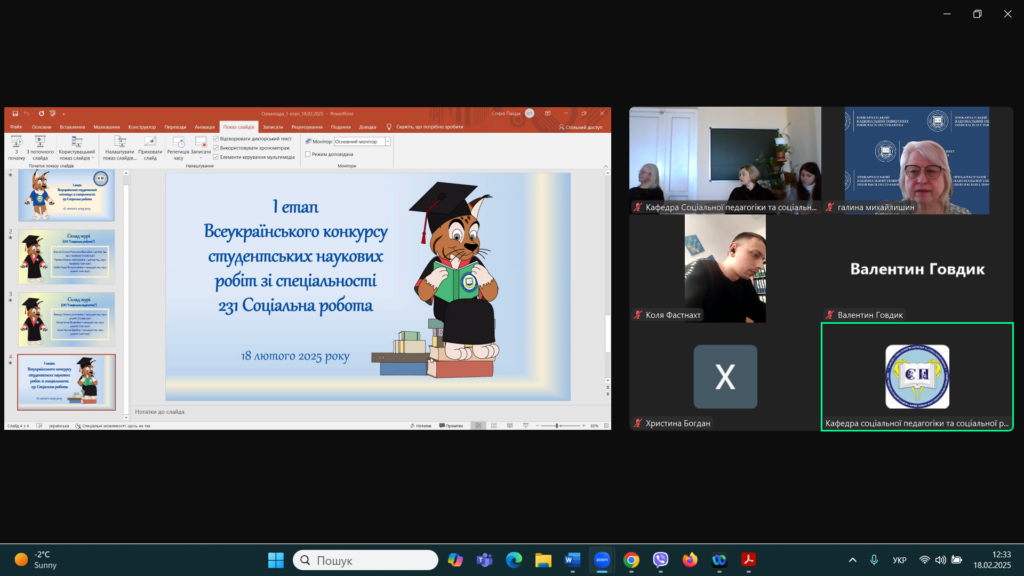This screenshot has width=1024, height=576.
Task: Click the Set Up Slide Show icon
Action: point(120,146)
